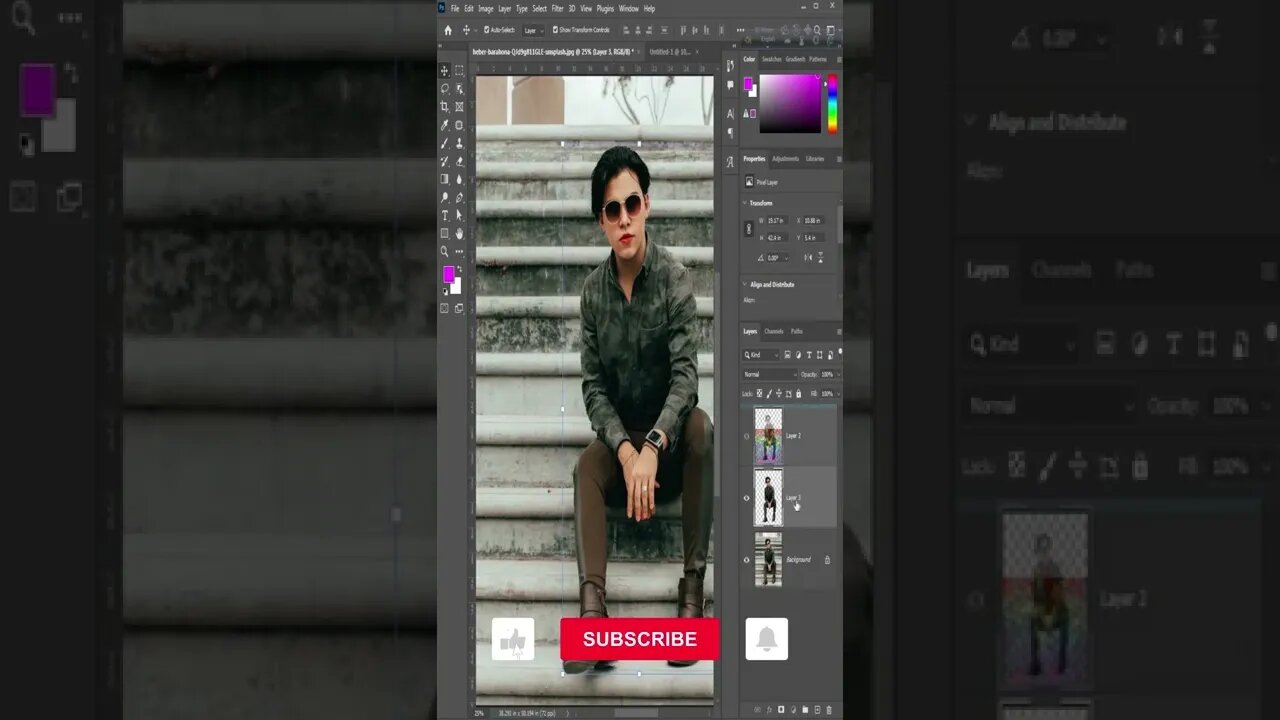Open the Filter menu

point(557,8)
